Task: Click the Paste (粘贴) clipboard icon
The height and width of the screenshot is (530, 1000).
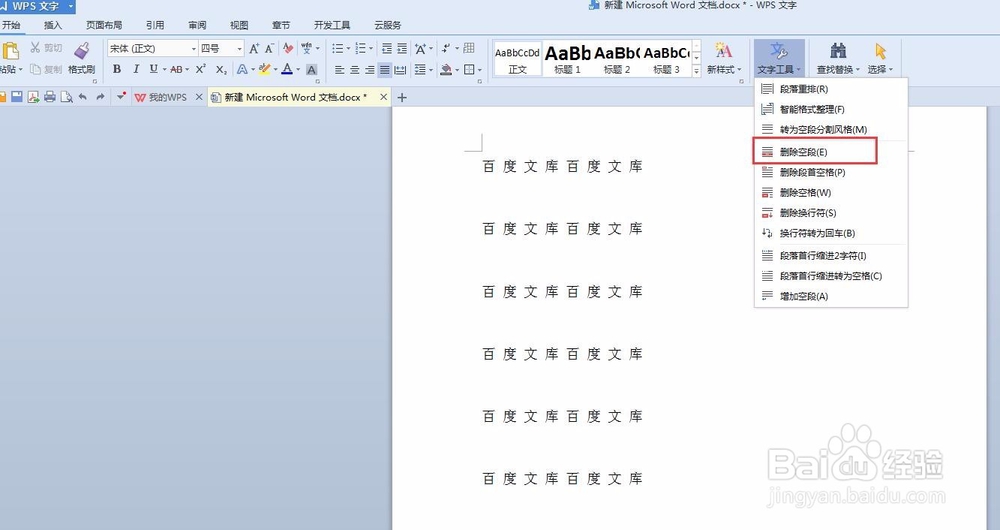Action: [10, 51]
